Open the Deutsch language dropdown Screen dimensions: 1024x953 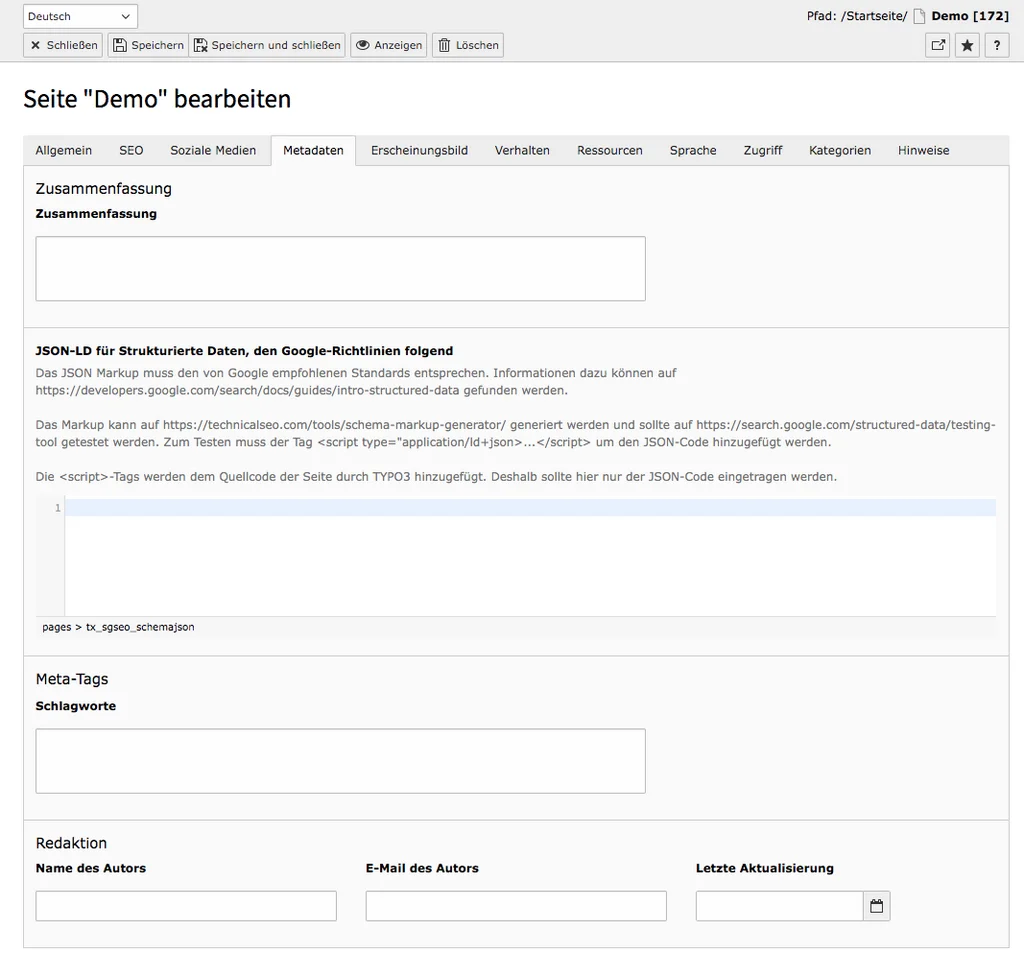pyautogui.click(x=79, y=16)
